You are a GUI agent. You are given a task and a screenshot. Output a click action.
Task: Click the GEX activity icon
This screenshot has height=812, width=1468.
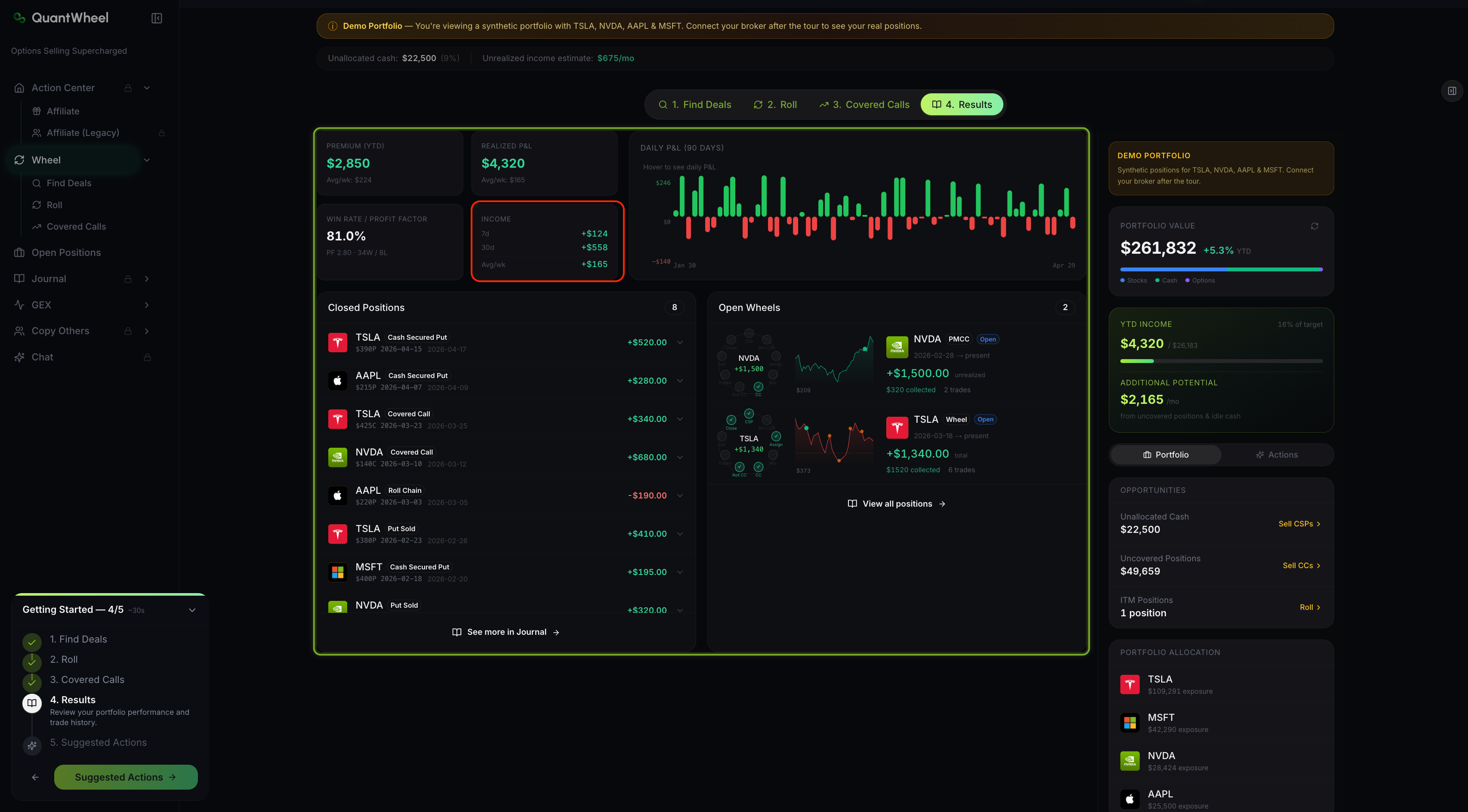point(19,305)
